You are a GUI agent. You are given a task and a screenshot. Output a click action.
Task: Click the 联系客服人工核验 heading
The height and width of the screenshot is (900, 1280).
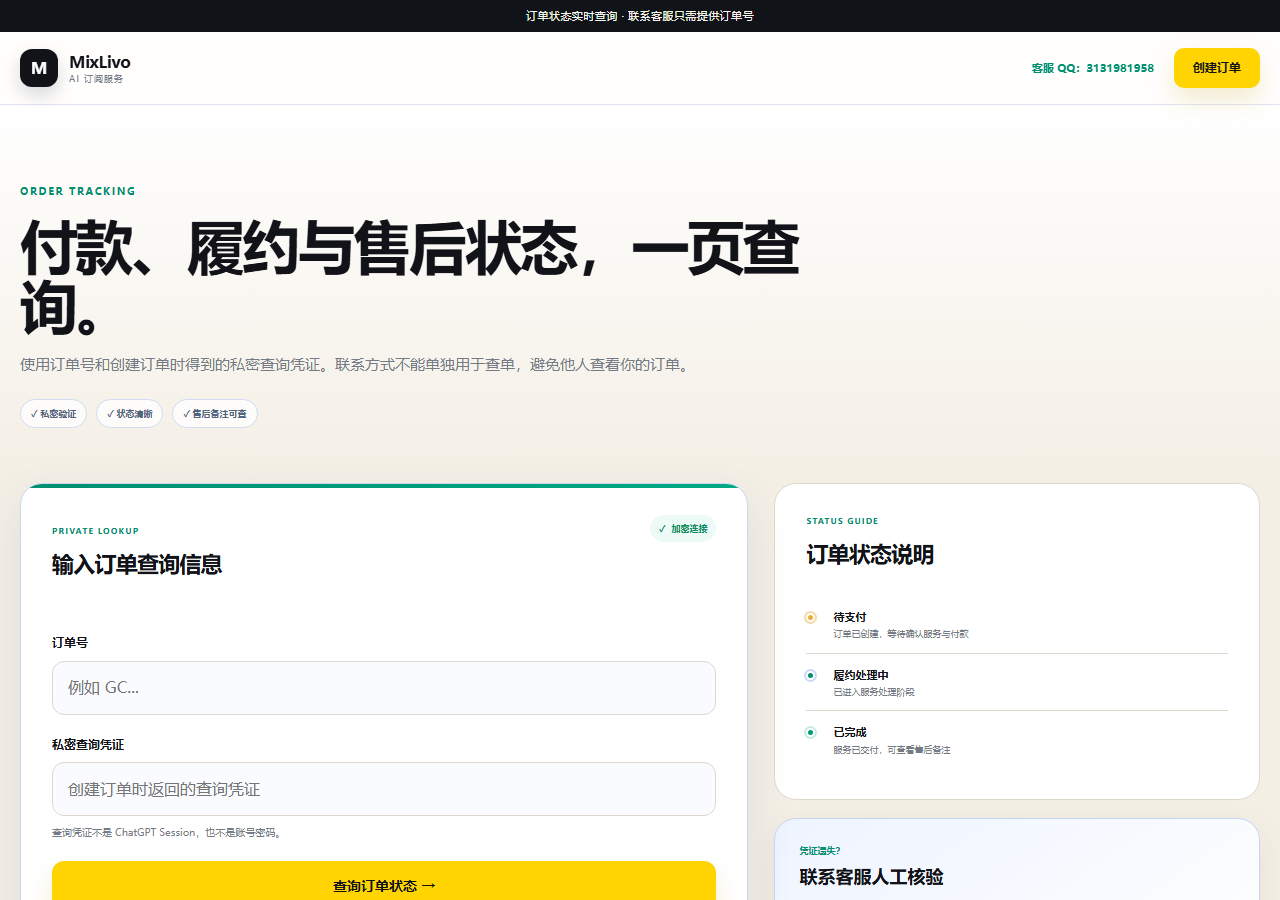871,877
